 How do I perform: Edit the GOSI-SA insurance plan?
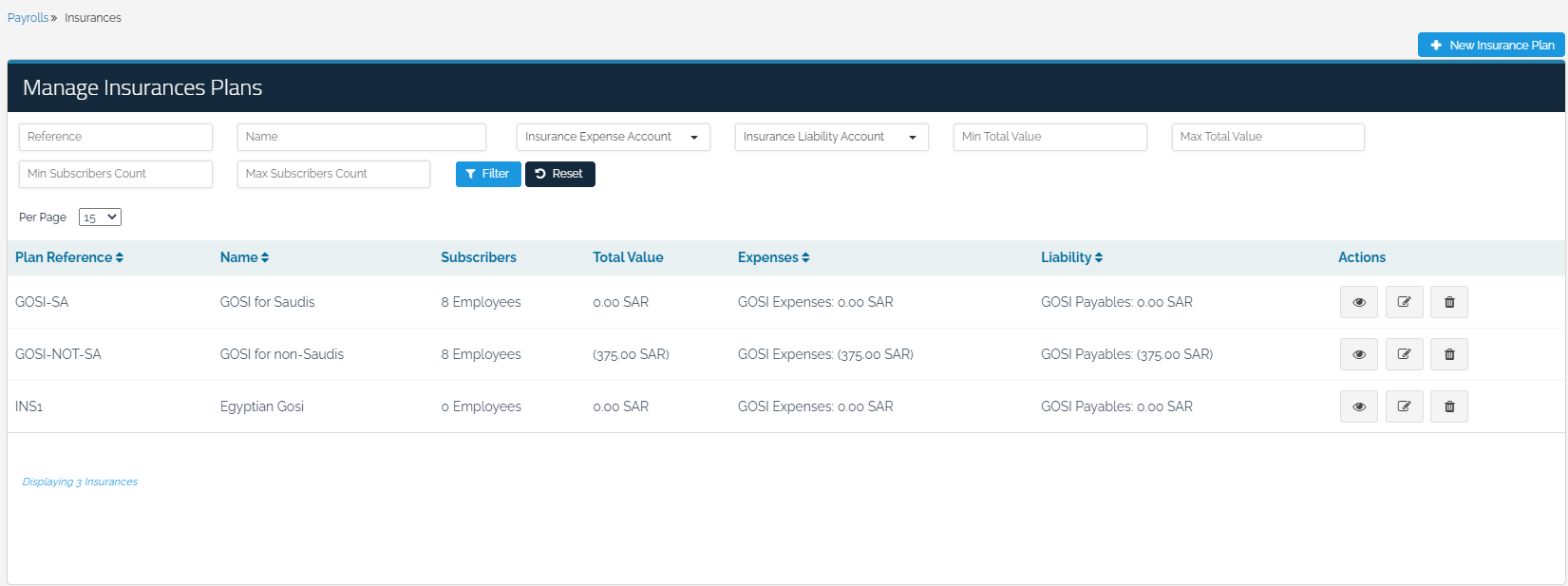click(1404, 302)
